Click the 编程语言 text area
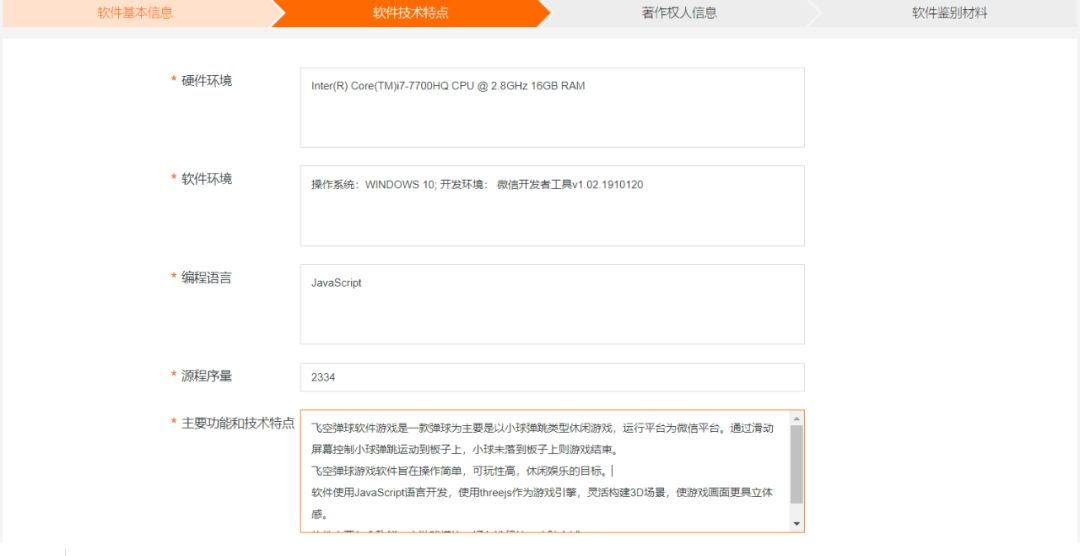The image size is (1080, 556). (552, 304)
